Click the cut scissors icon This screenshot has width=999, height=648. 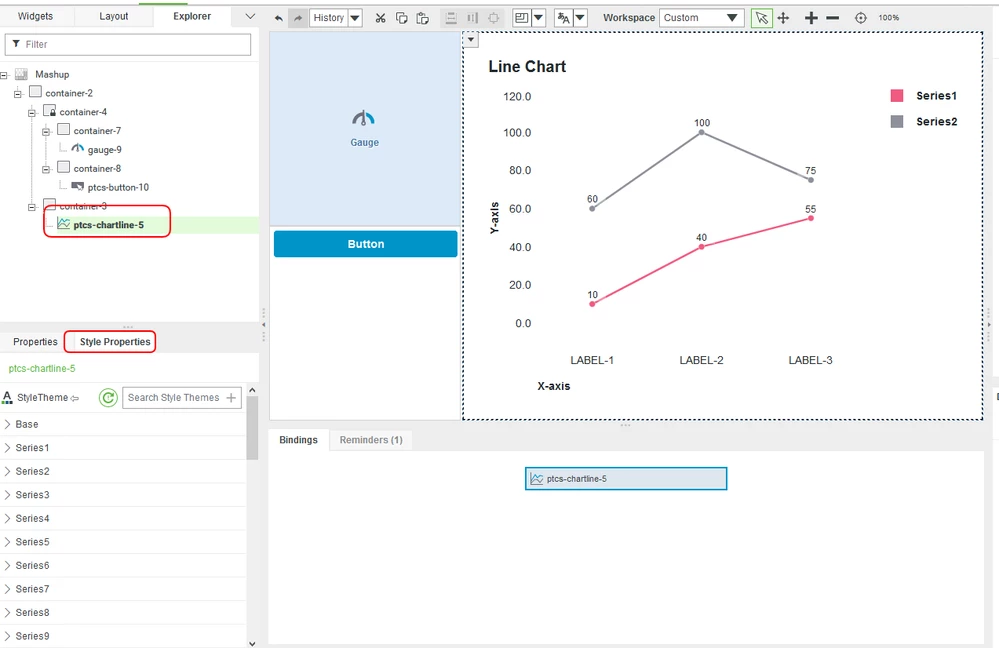380,18
